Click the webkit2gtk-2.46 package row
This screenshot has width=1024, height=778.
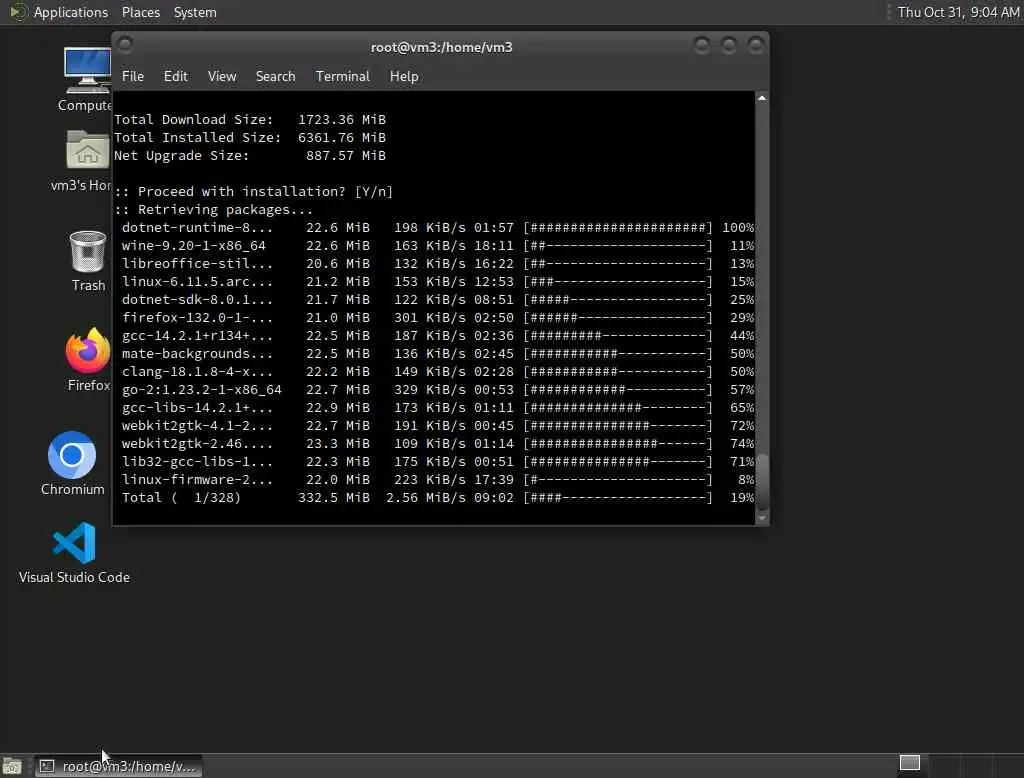[438, 443]
